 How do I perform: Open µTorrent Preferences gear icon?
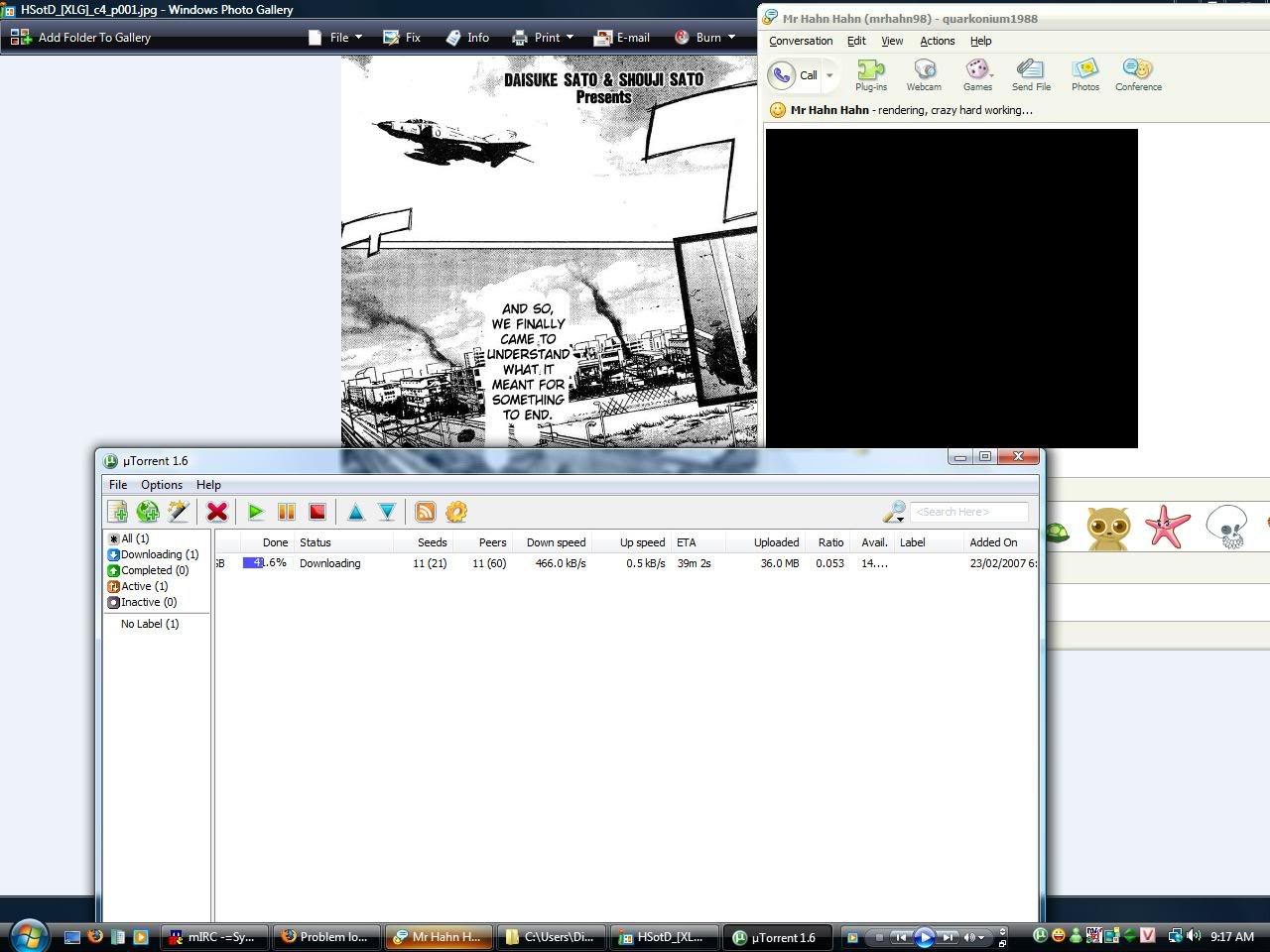click(x=456, y=512)
